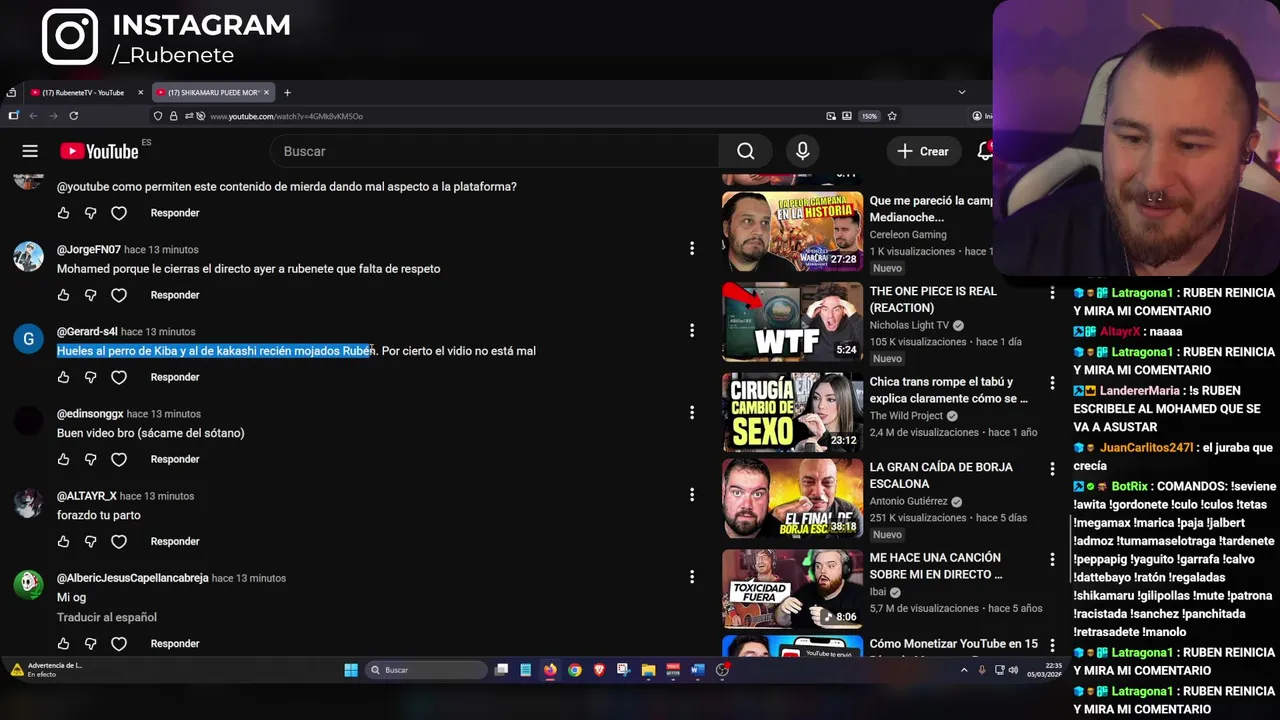Reload the page in browser
1280x720 pixels.
click(73, 116)
